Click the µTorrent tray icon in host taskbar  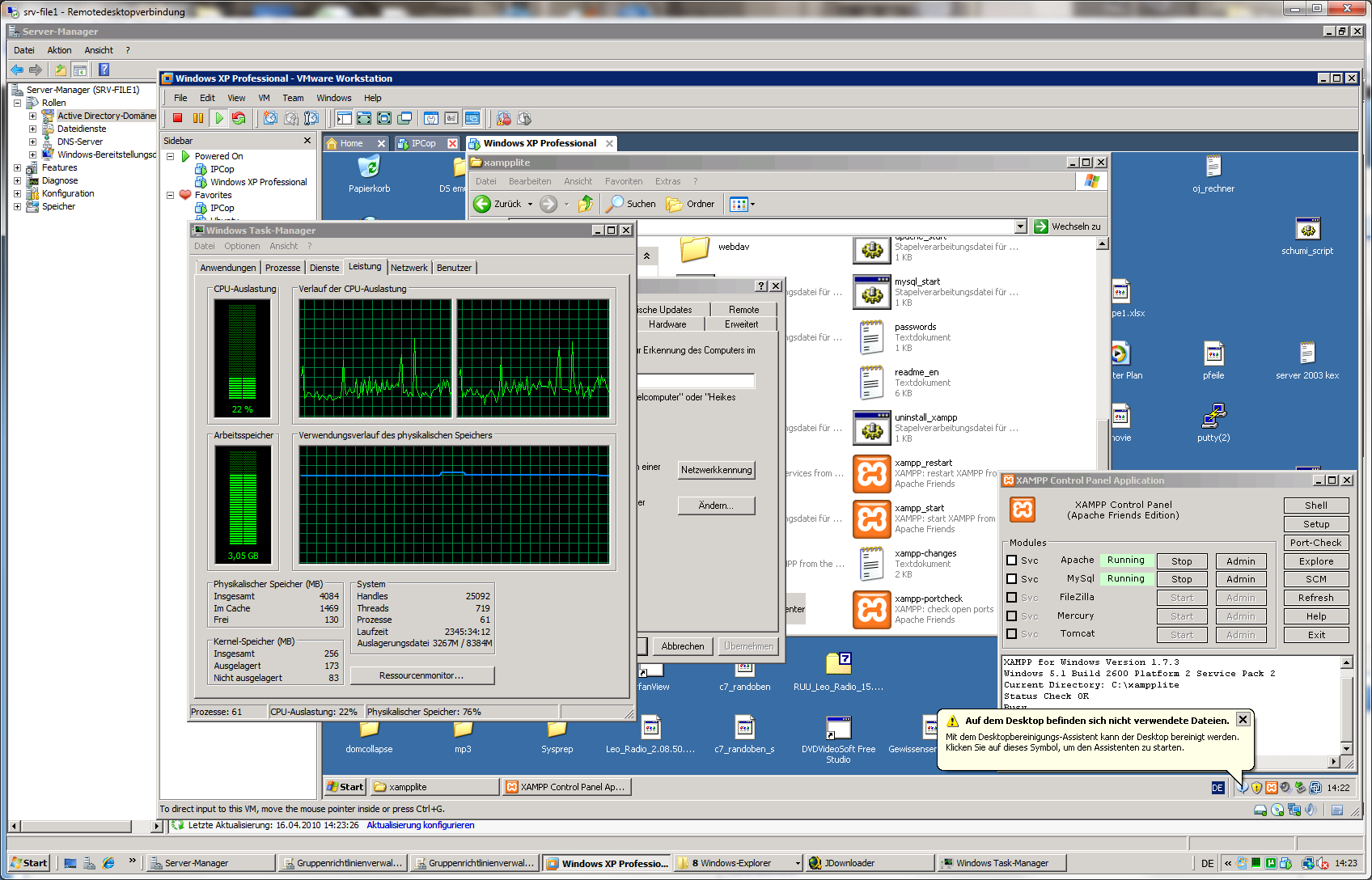coord(1271,863)
